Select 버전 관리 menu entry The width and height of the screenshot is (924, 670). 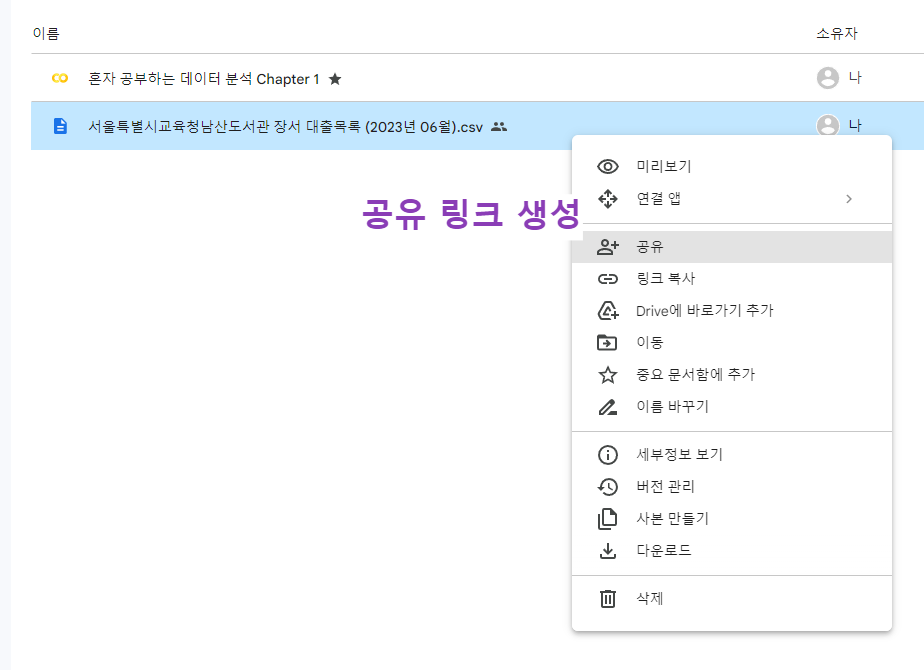pos(732,487)
